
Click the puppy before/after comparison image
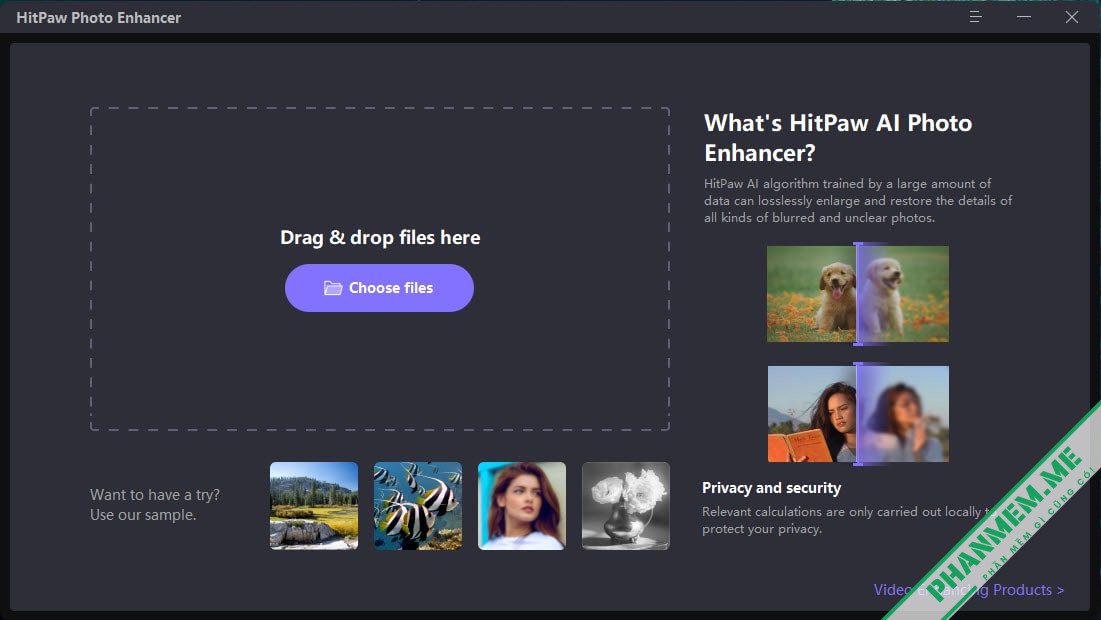coord(857,293)
